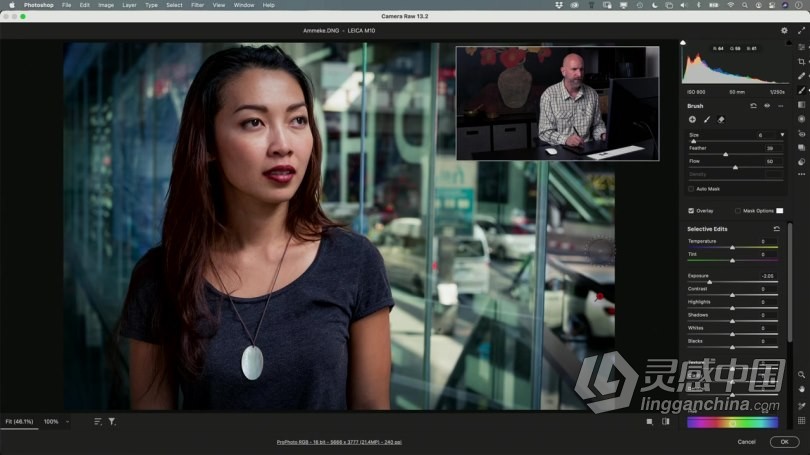The height and width of the screenshot is (455, 810).
Task: Open the Layer menu
Action: coord(129,5)
